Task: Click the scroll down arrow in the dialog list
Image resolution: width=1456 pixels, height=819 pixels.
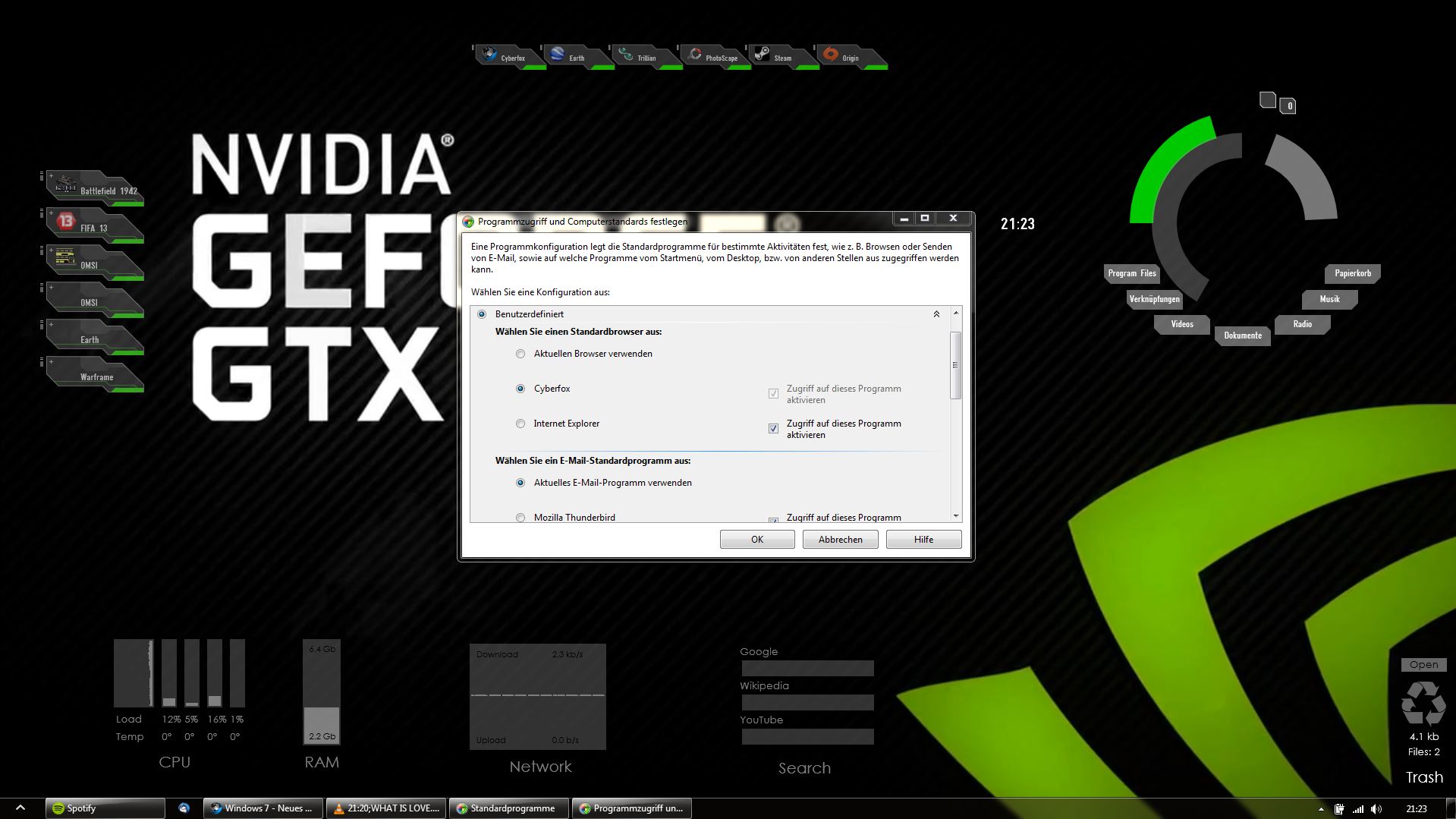Action: tap(956, 516)
